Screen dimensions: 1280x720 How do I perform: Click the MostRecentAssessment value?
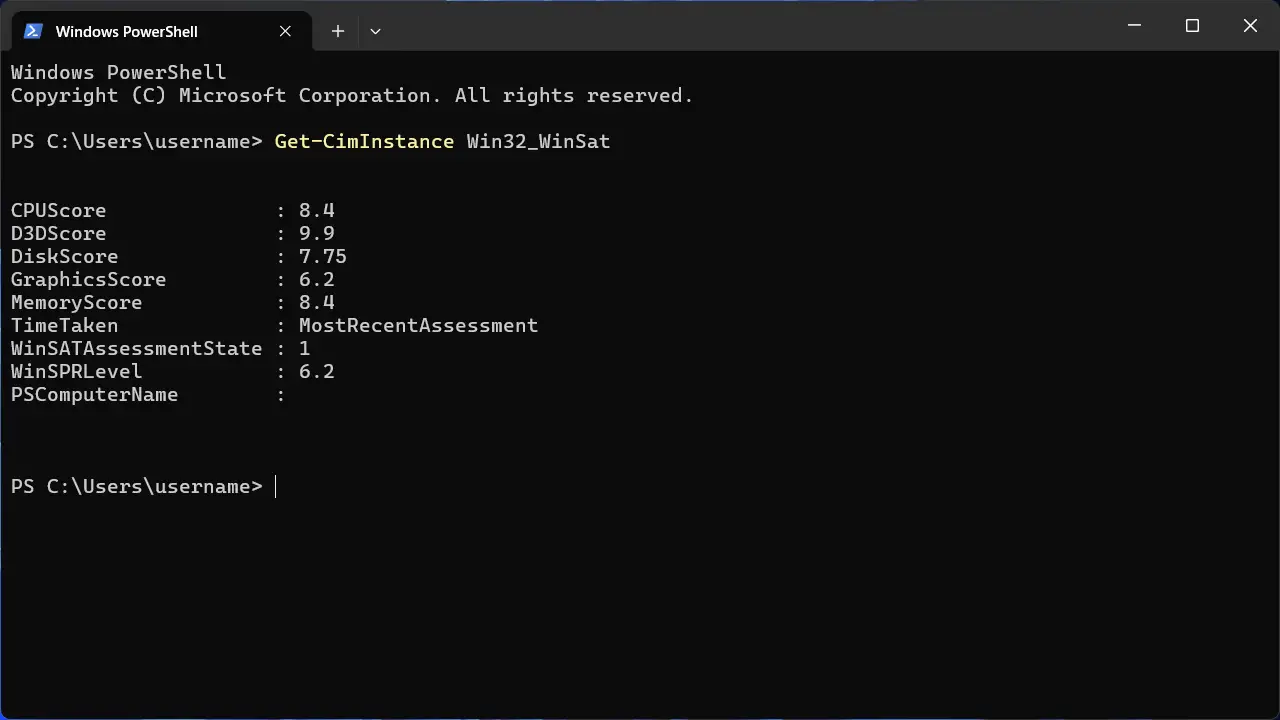click(418, 325)
